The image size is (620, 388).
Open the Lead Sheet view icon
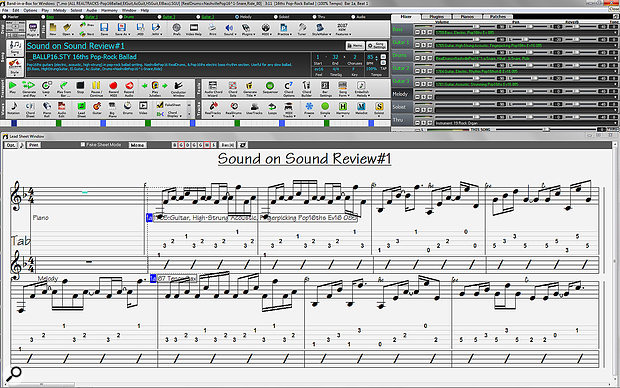pyautogui.click(x=81, y=109)
